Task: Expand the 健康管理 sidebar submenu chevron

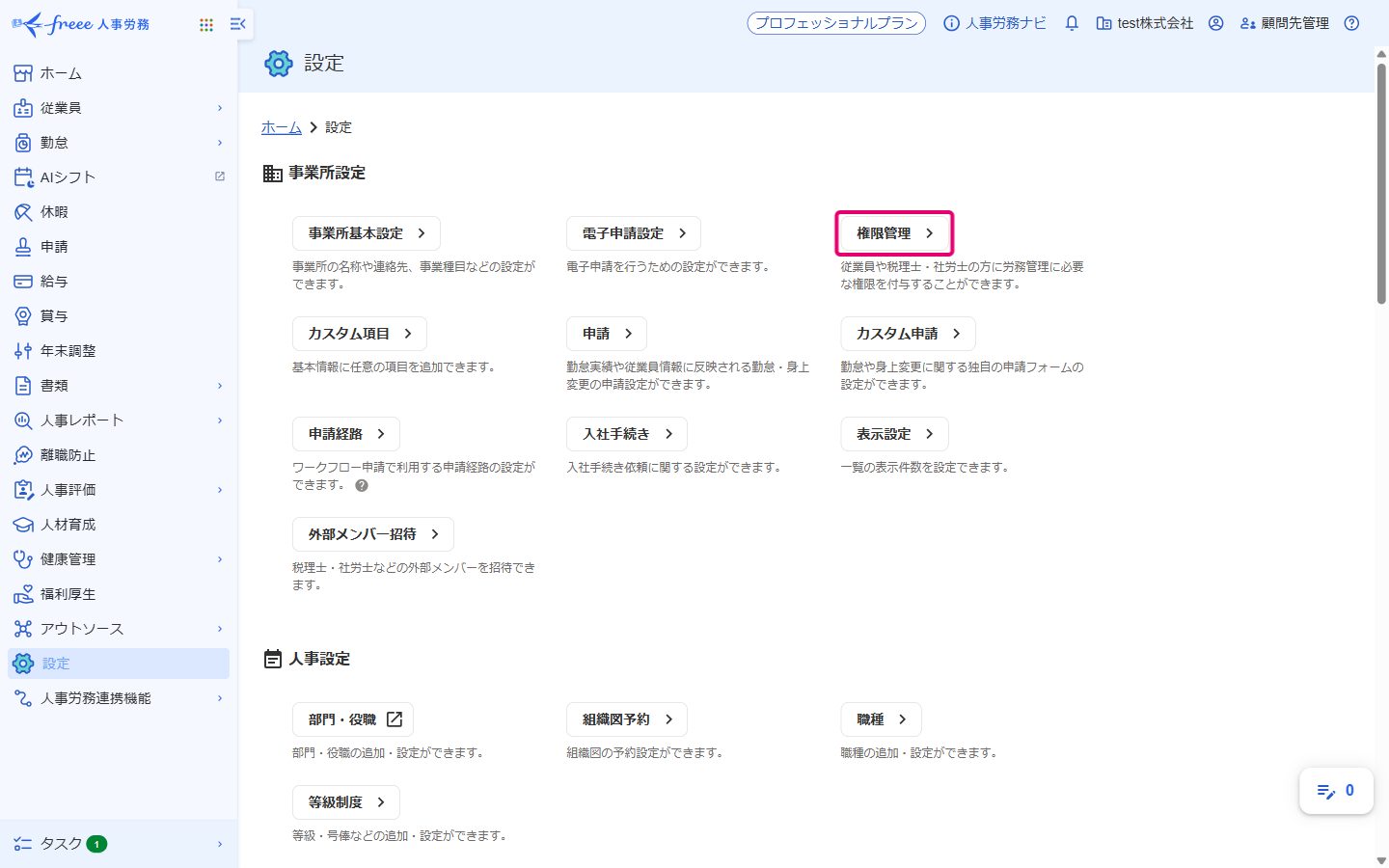Action: (x=220, y=559)
